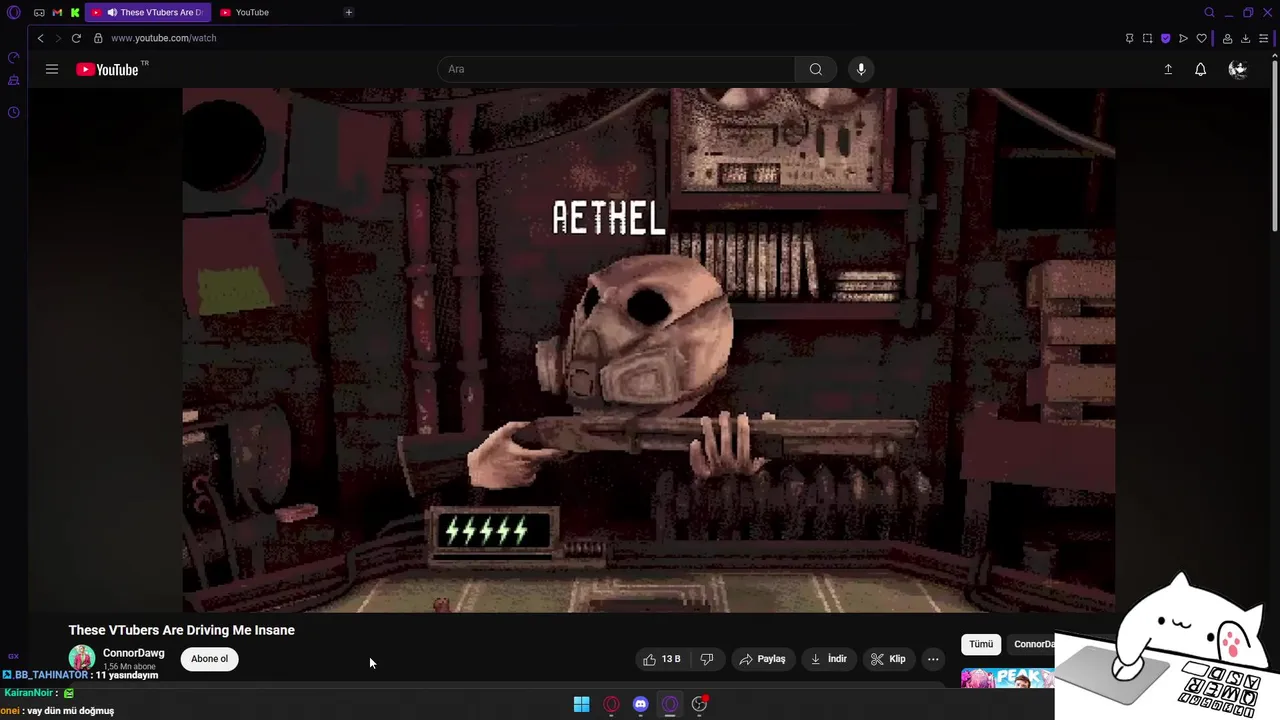The height and width of the screenshot is (720, 1280).
Task: Open the YouTube hamburger guide menu
Action: point(52,69)
